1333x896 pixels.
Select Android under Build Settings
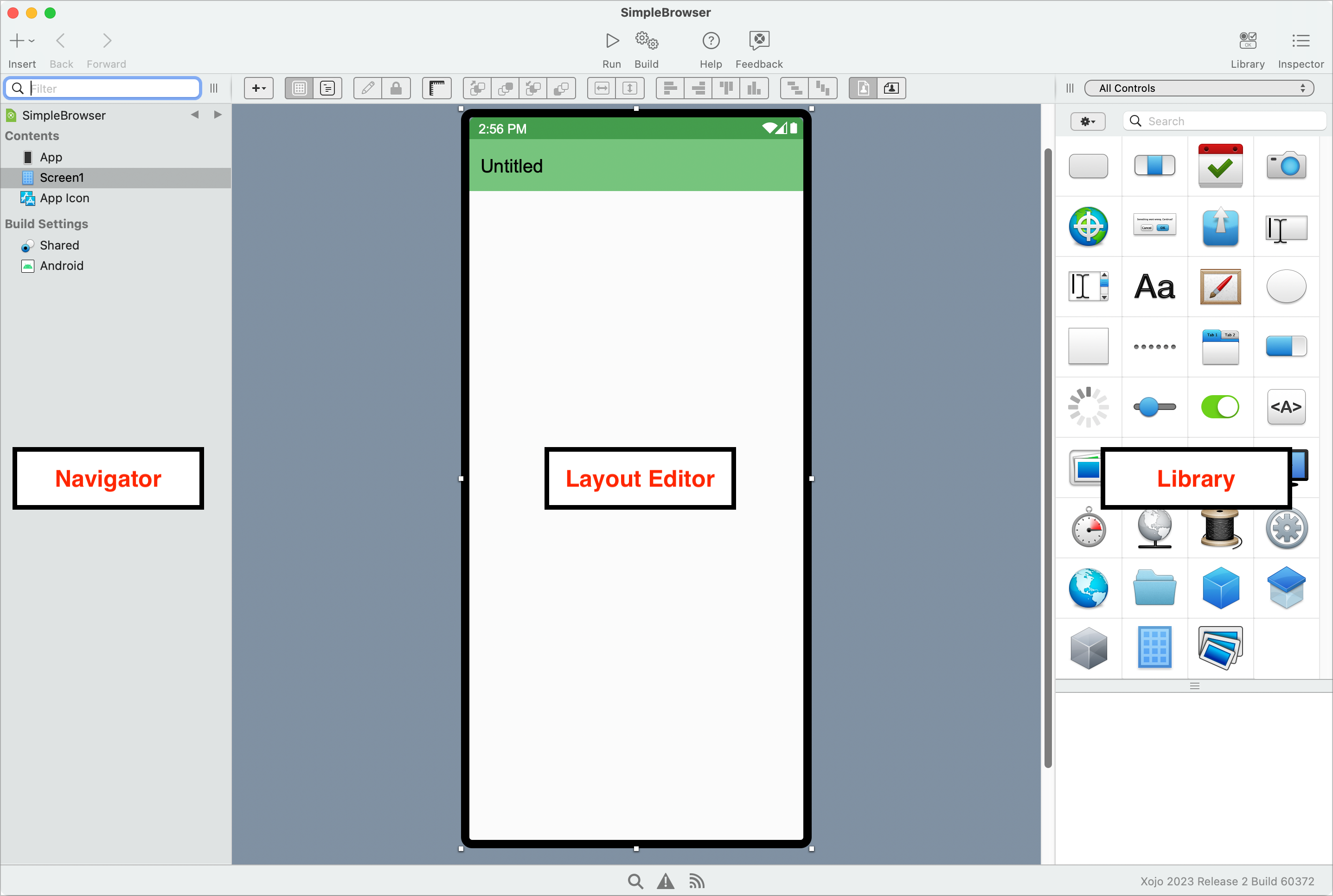(x=61, y=266)
